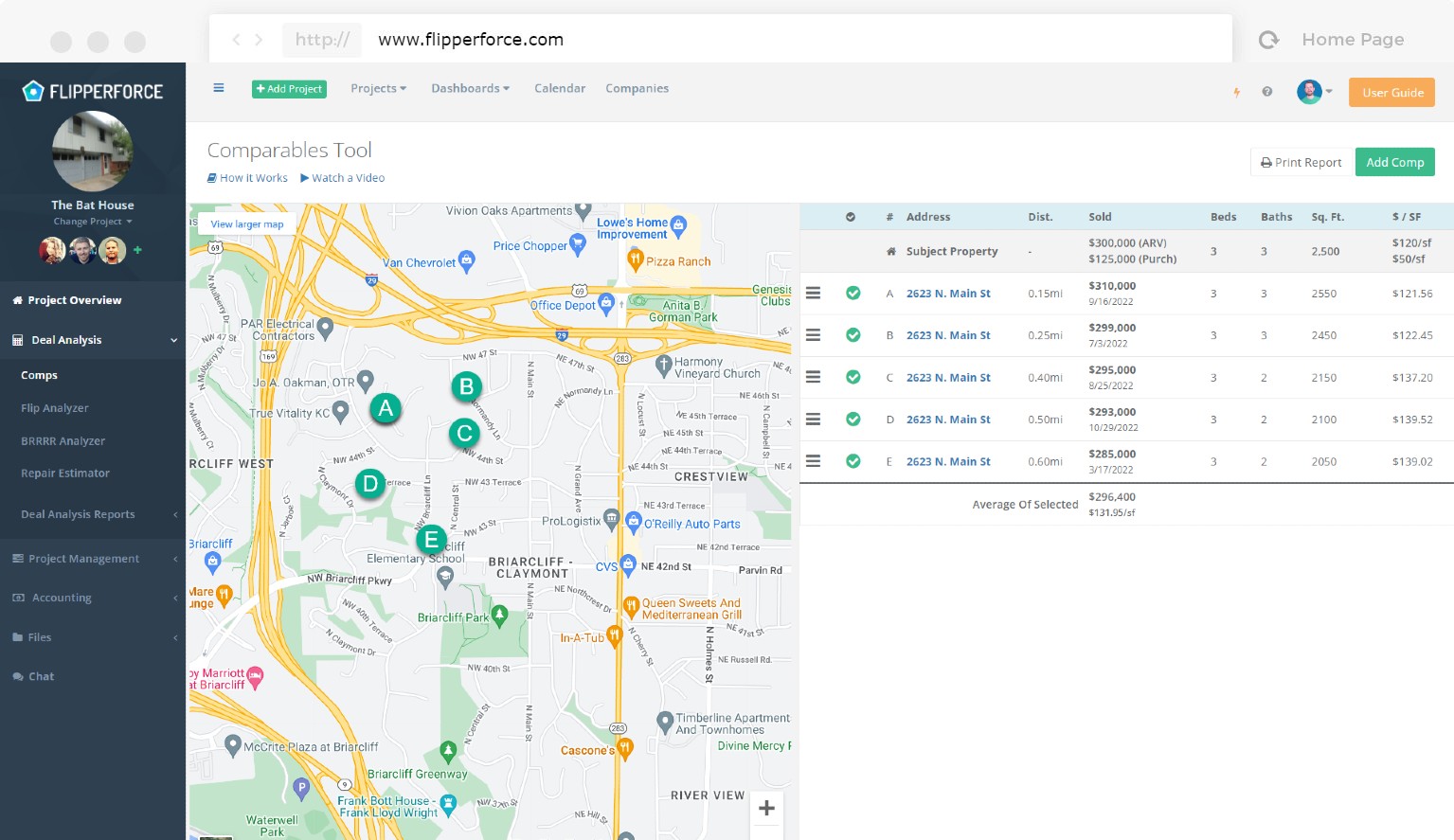The width and height of the screenshot is (1454, 840).
Task: Deselect comp E using its checkmark
Action: point(853,461)
